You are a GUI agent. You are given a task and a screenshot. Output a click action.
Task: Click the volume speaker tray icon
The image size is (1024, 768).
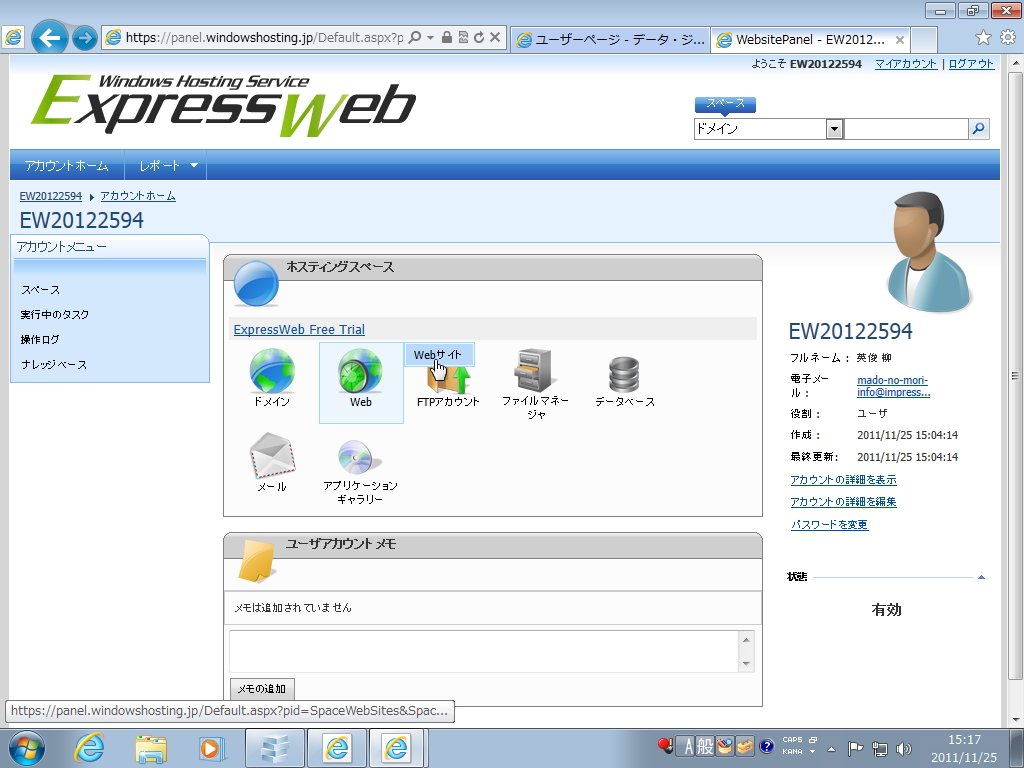(904, 748)
